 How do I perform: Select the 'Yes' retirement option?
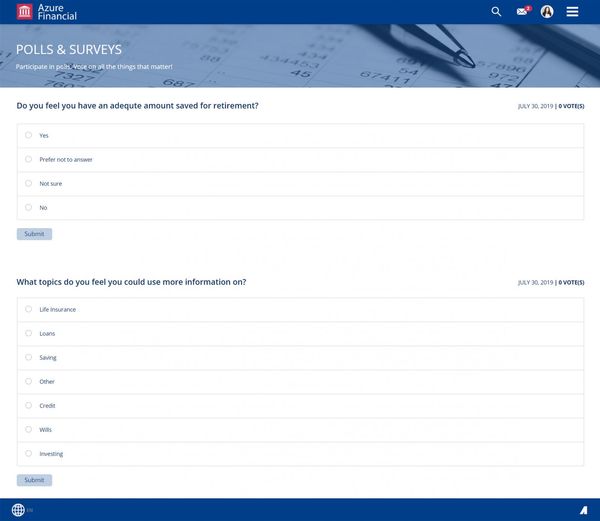click(x=29, y=135)
